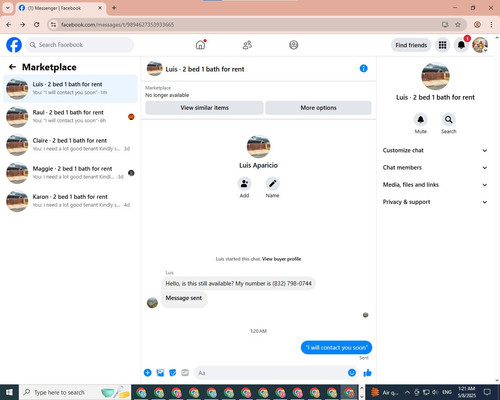Go back in browser history
The height and width of the screenshot is (400, 500).
click(x=9, y=24)
